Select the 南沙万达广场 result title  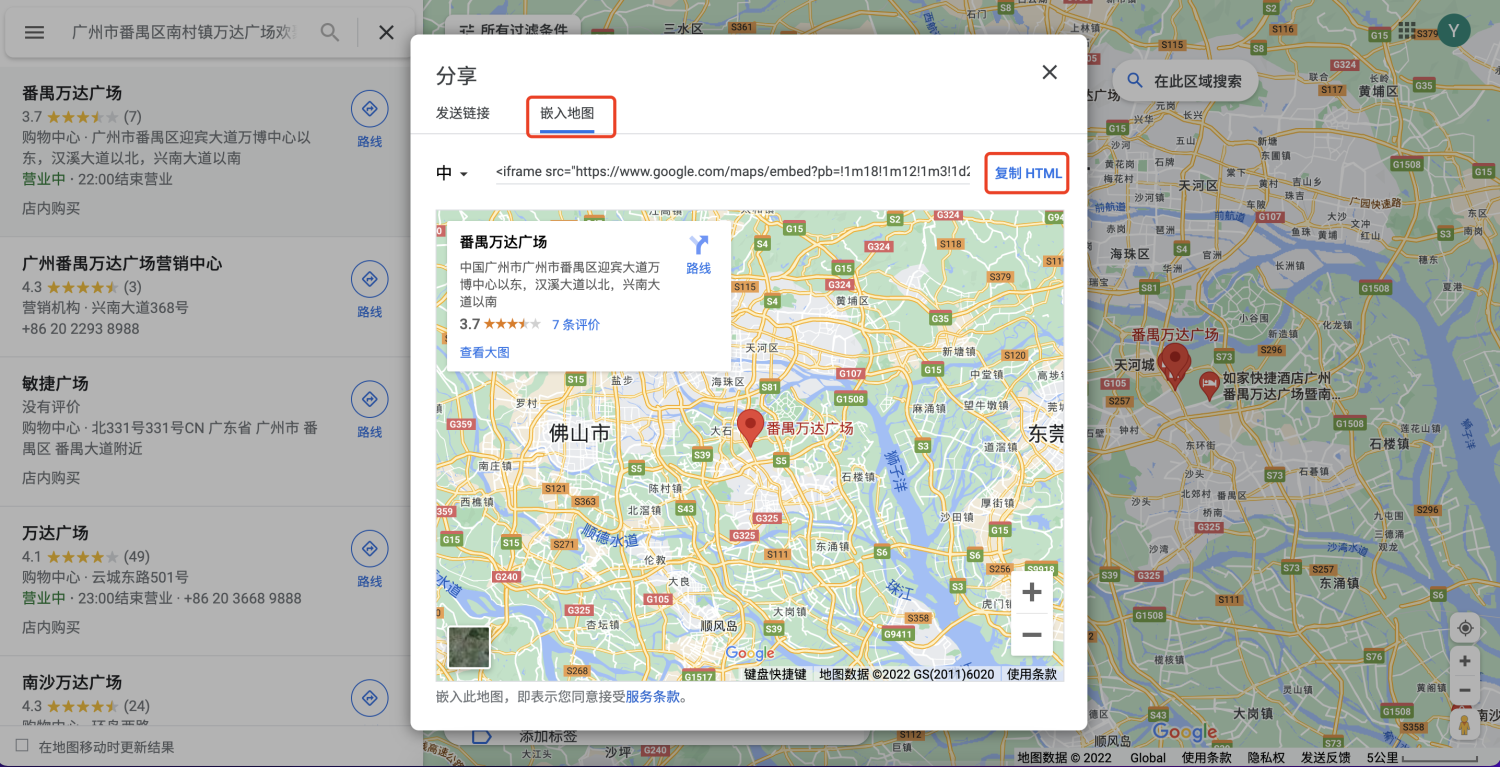click(72, 682)
